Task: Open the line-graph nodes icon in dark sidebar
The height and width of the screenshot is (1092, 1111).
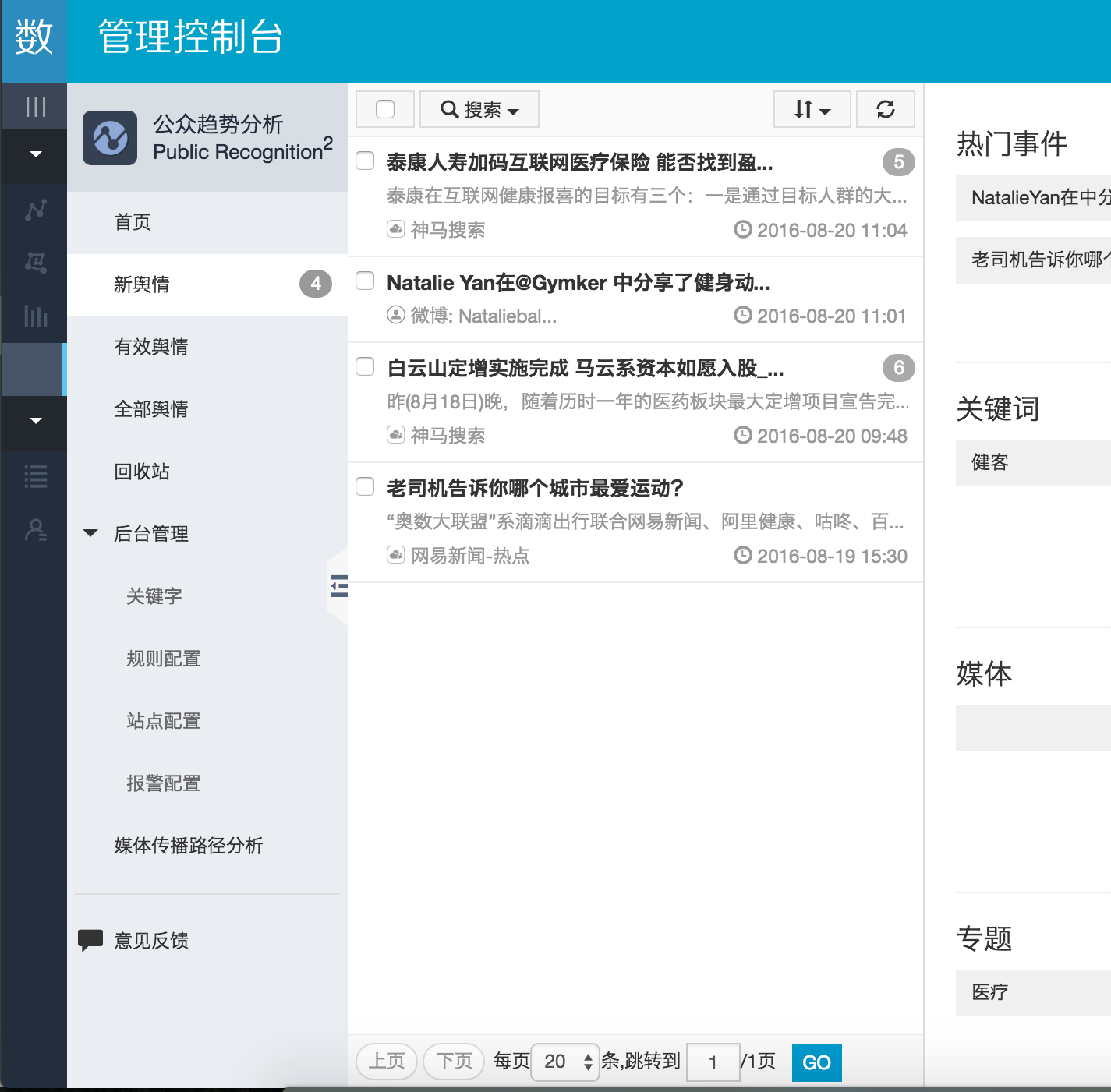Action: pyautogui.click(x=36, y=210)
